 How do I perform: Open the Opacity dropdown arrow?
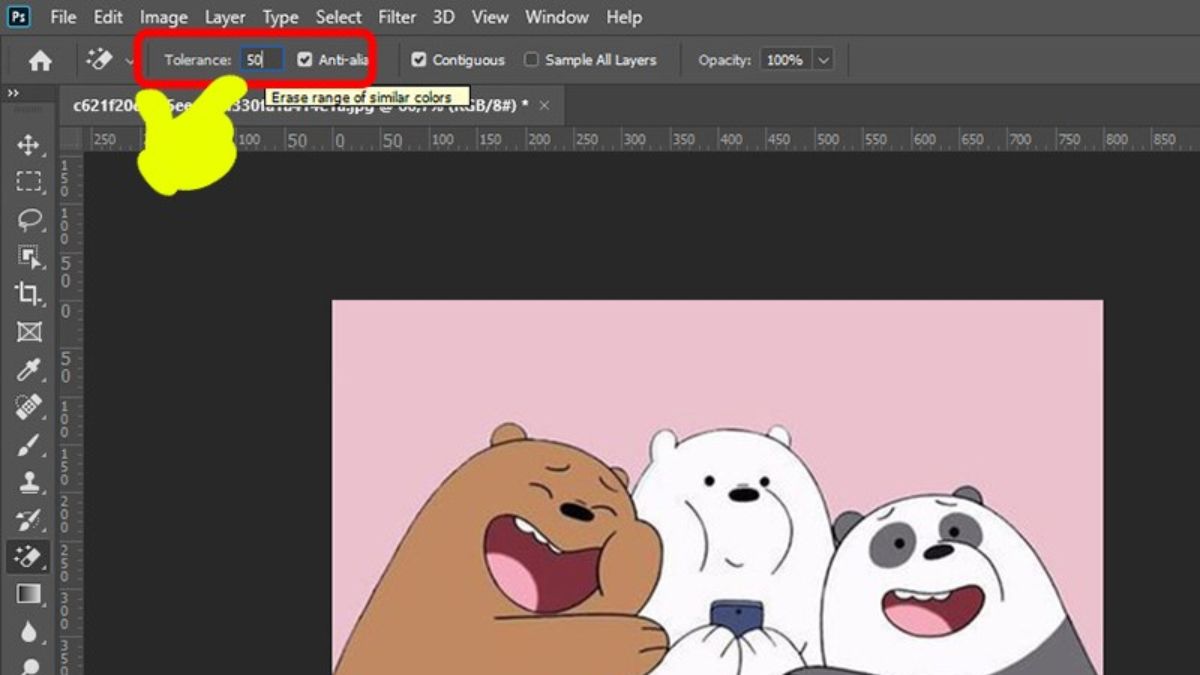pyautogui.click(x=823, y=60)
